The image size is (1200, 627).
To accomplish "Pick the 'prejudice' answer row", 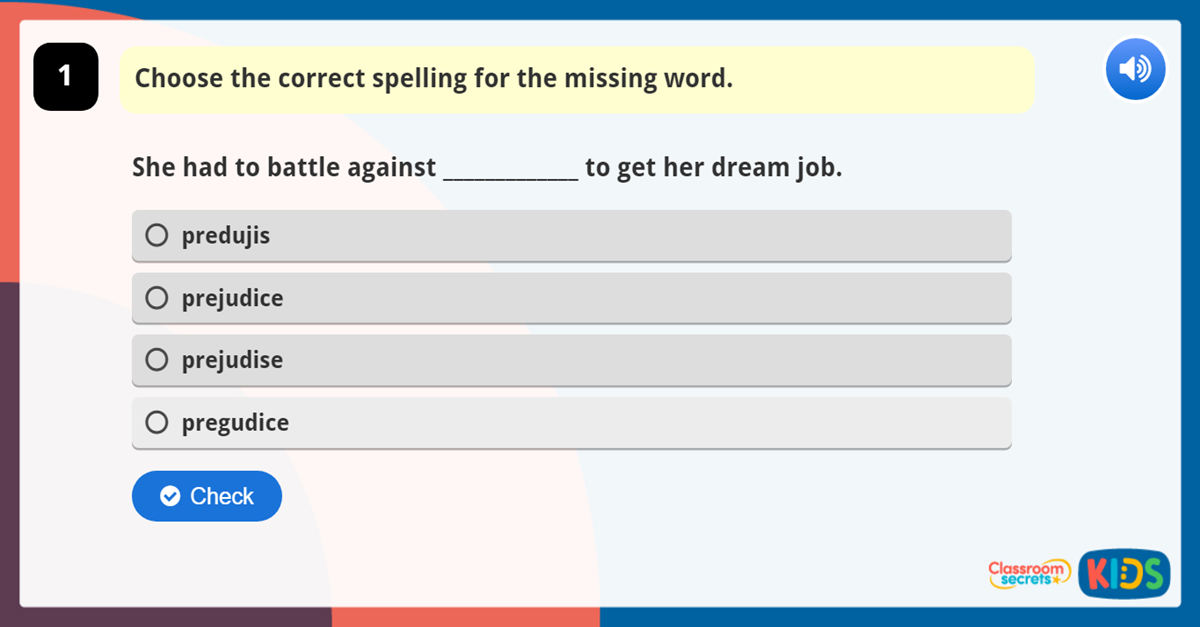I will point(570,298).
